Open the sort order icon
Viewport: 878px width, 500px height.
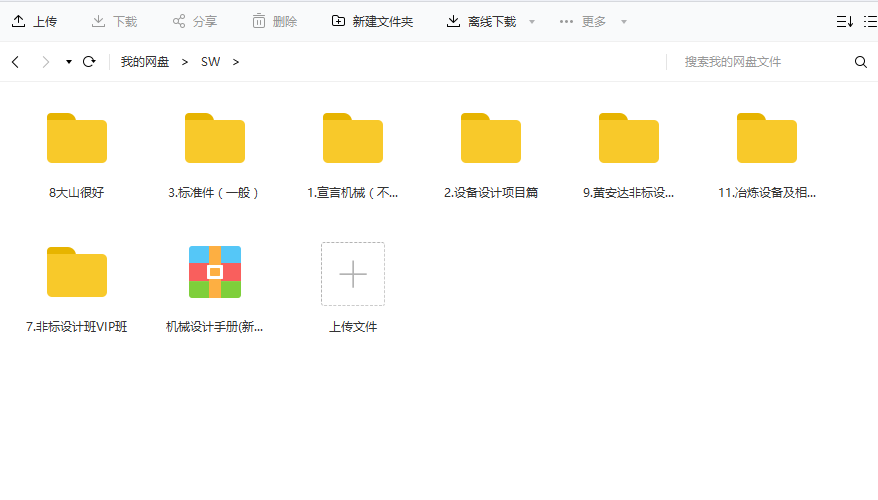tap(844, 21)
